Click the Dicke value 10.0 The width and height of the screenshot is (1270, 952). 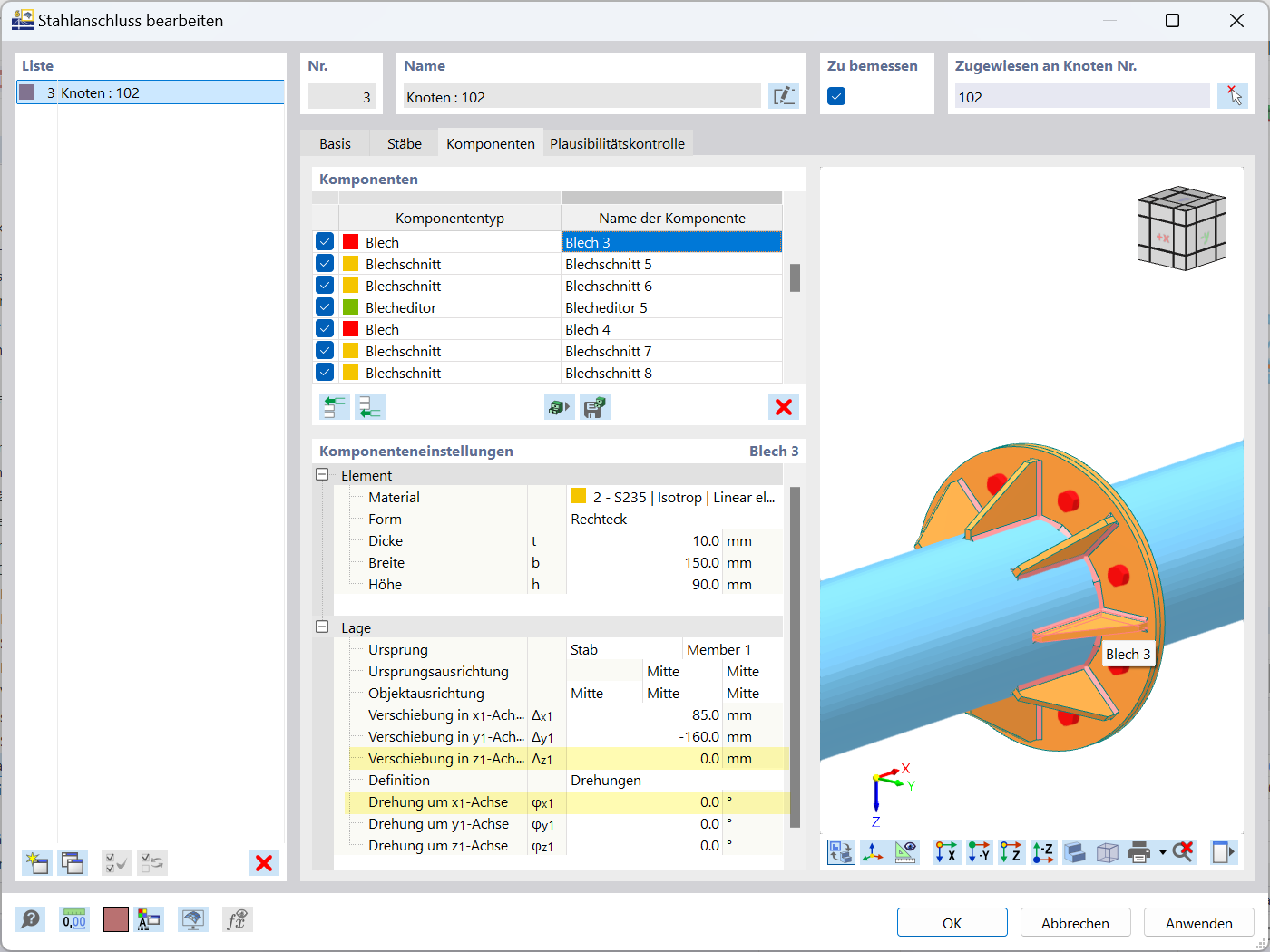pyautogui.click(x=706, y=540)
